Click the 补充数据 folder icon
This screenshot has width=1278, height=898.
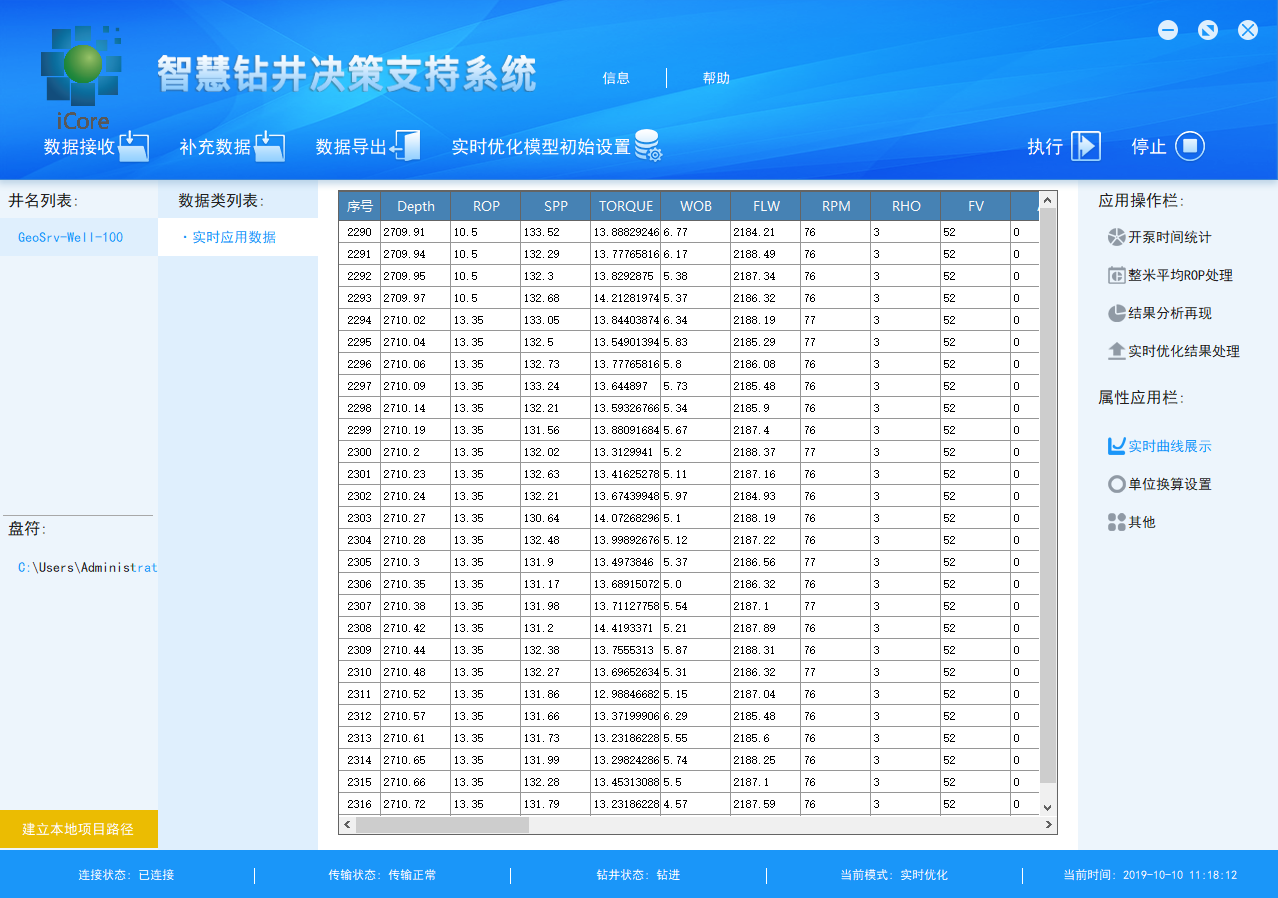[x=270, y=146]
